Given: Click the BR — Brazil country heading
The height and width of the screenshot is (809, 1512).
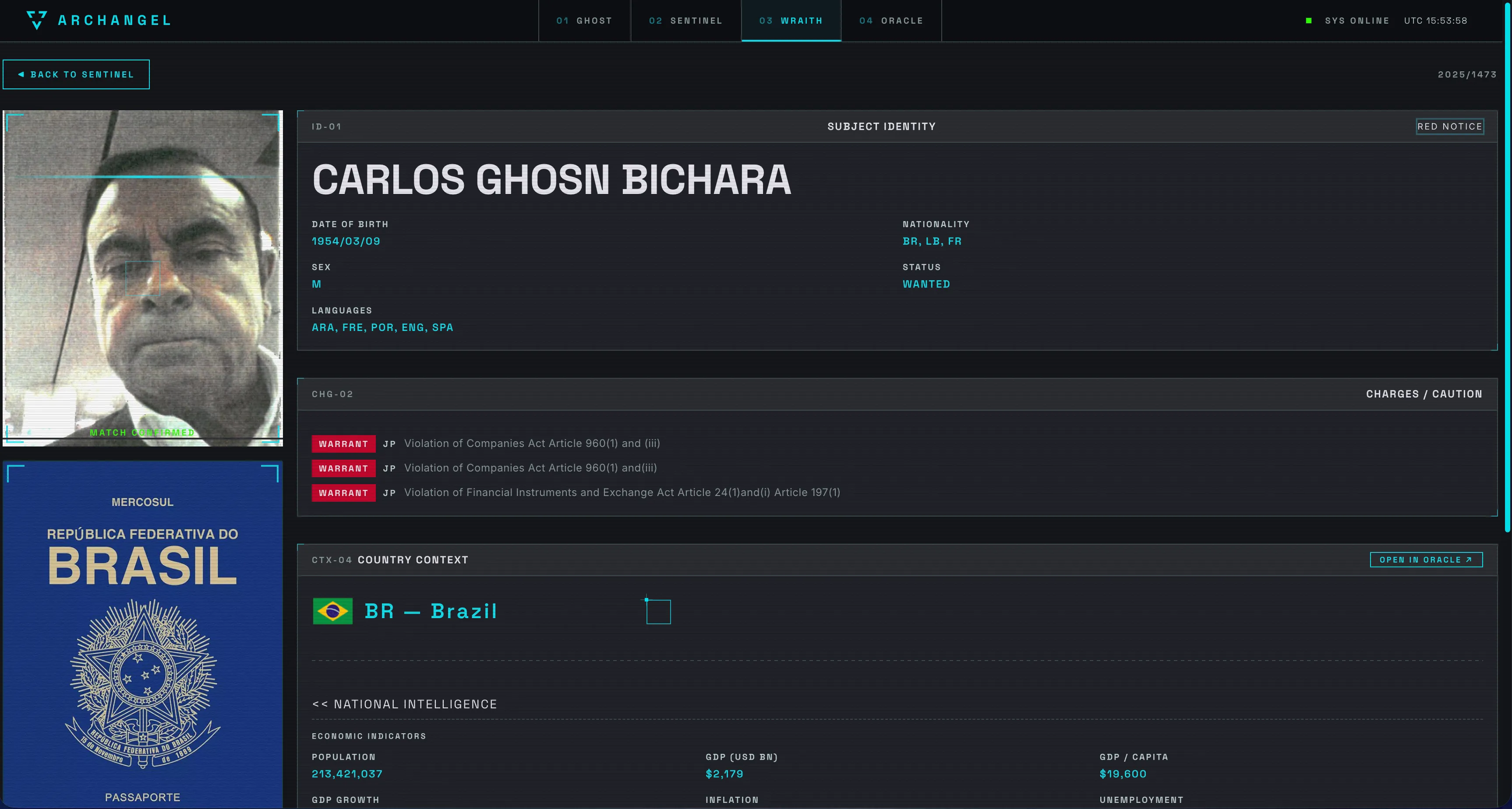Looking at the screenshot, I should point(431,611).
